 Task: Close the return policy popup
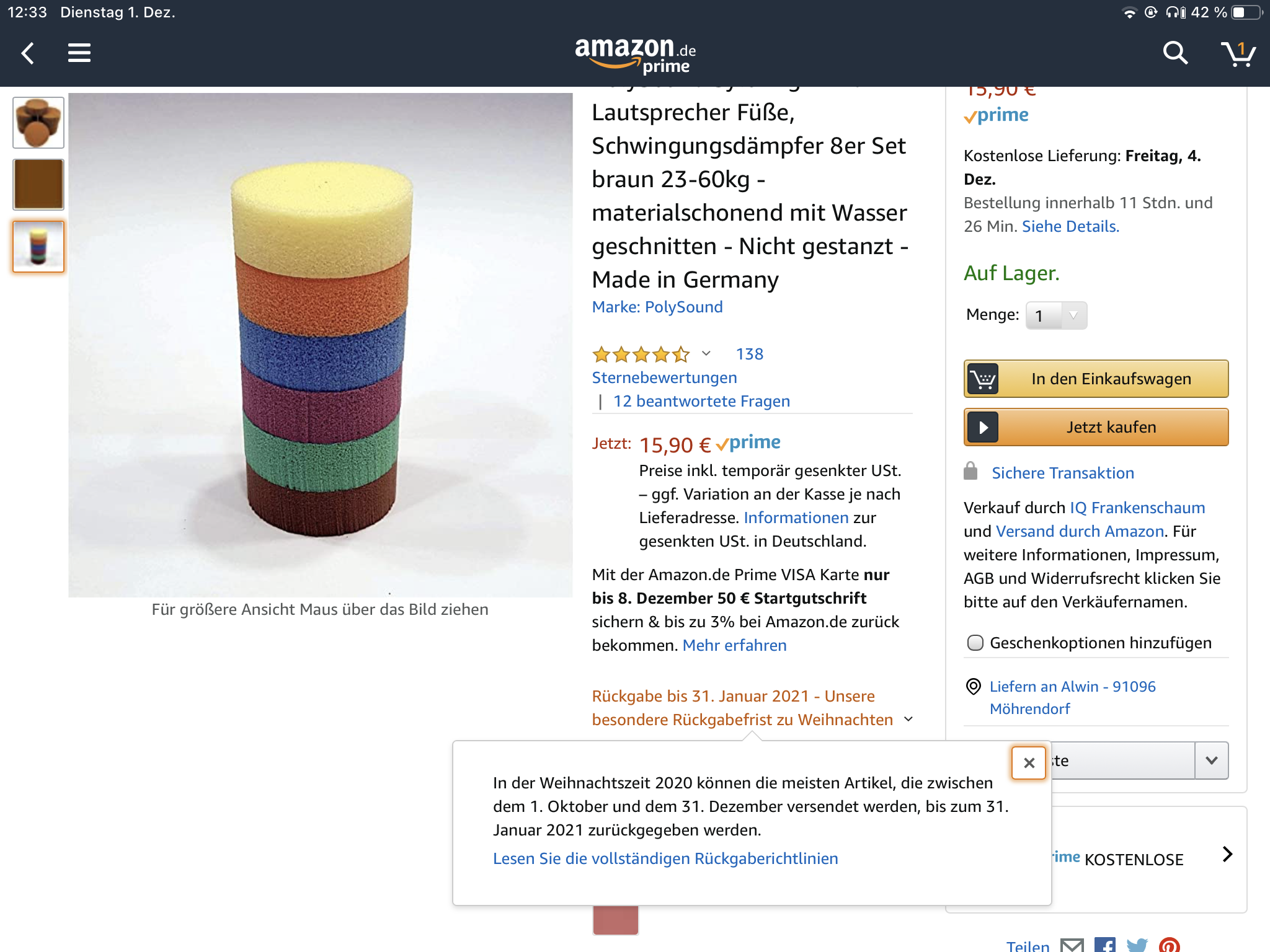[1029, 763]
